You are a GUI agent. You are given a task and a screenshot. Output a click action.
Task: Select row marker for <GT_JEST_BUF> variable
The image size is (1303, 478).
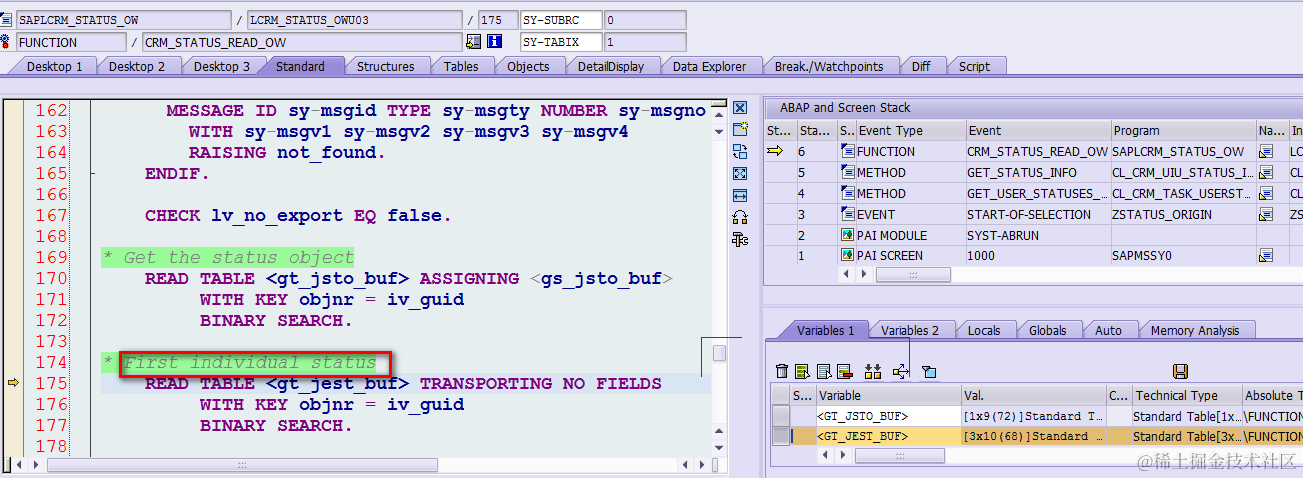point(780,436)
